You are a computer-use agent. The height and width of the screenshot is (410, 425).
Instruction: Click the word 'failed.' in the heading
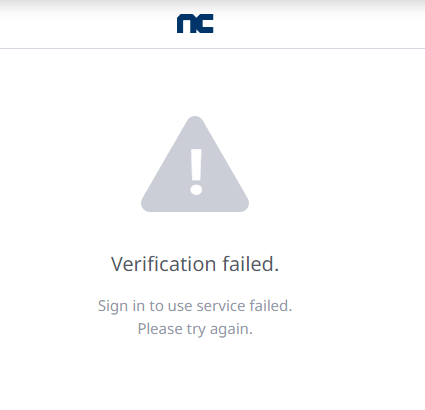pyautogui.click(x=251, y=264)
